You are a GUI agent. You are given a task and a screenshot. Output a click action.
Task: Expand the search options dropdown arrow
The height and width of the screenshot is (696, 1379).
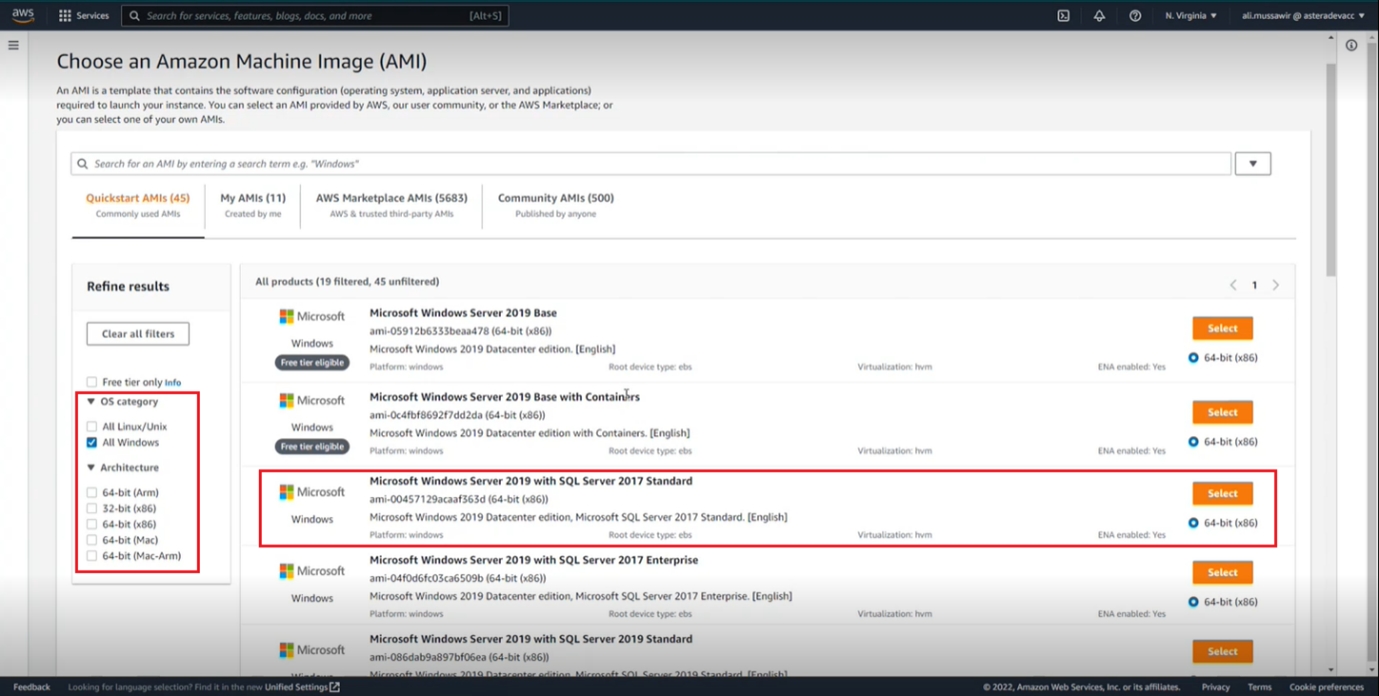[1252, 164]
